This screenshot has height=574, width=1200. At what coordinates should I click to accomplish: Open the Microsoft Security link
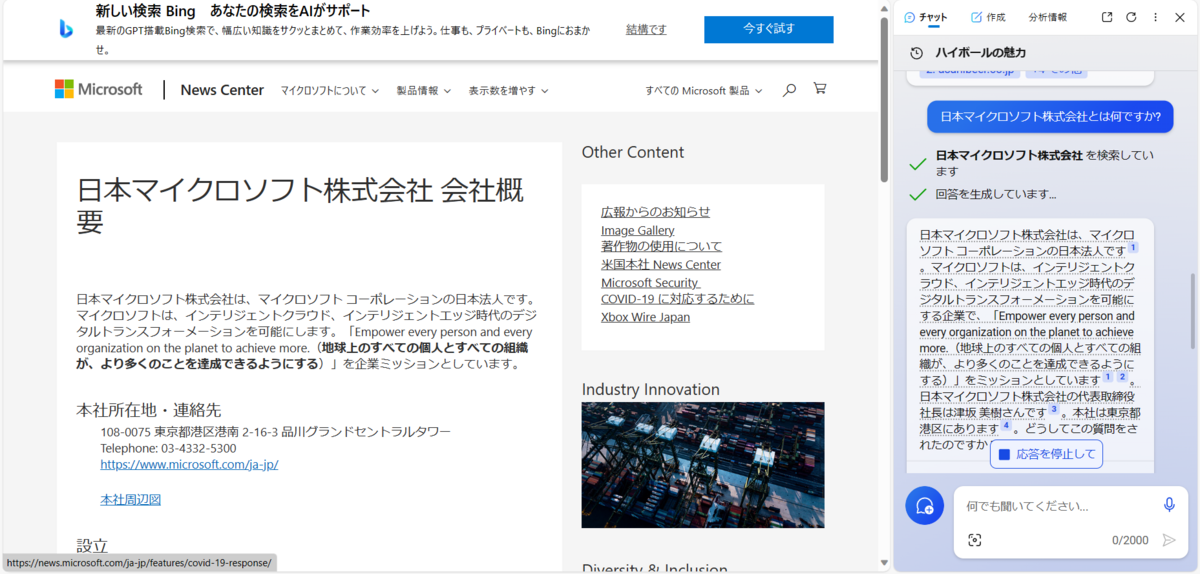point(650,283)
